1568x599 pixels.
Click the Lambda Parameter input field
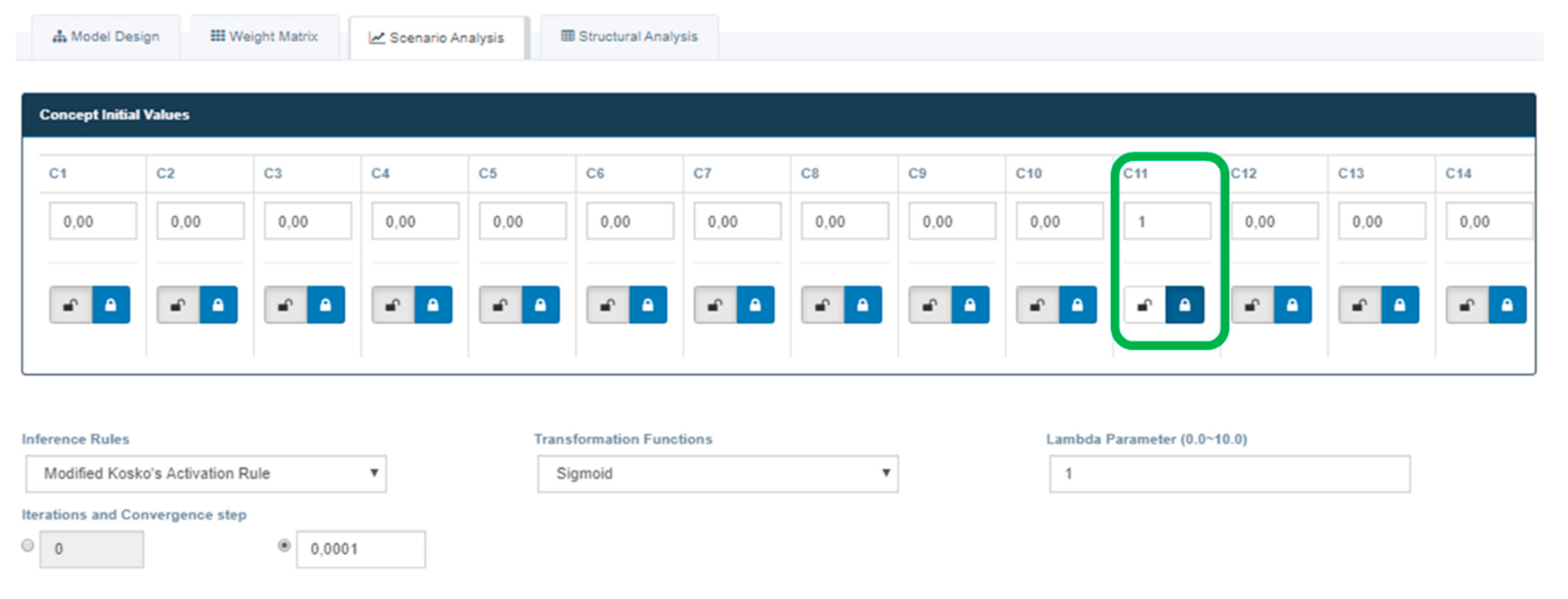point(1230,473)
